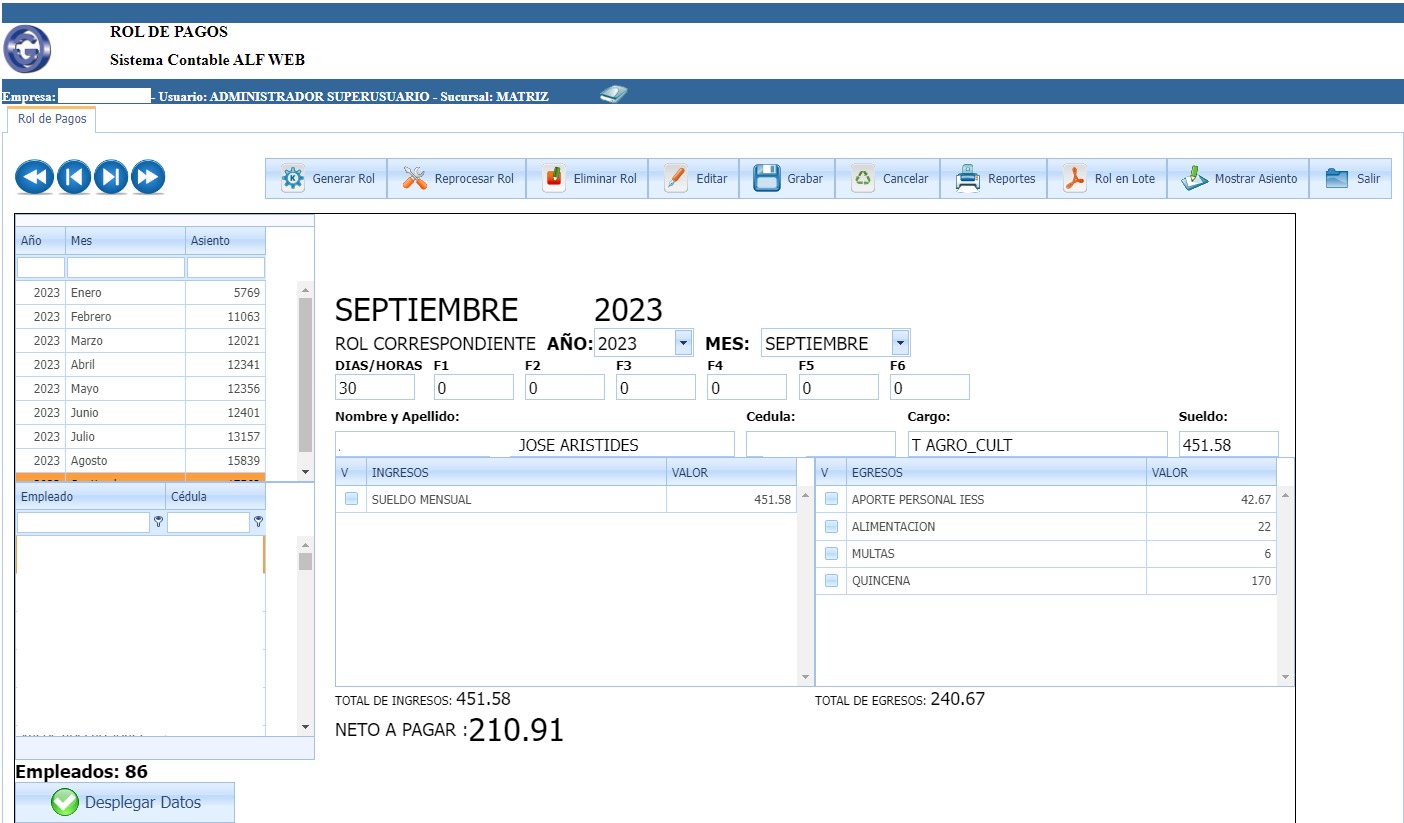Go to the first record arrow

(x=34, y=178)
